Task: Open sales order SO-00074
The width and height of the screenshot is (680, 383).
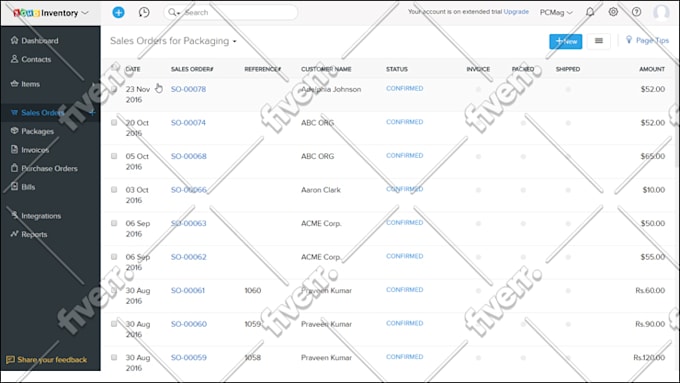Action: coord(188,123)
